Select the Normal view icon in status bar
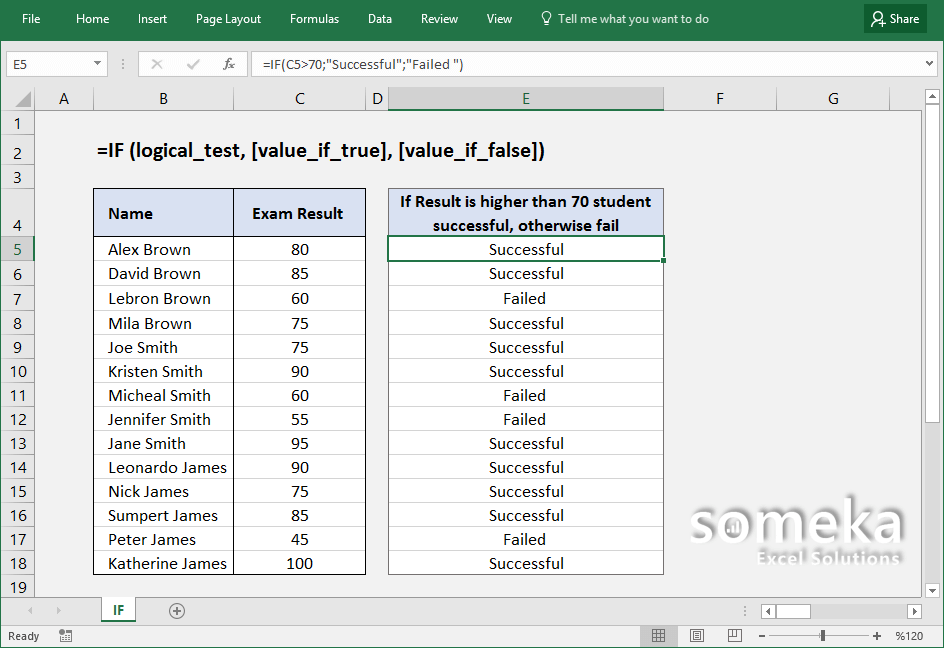Viewport: 944px width, 648px height. click(659, 636)
